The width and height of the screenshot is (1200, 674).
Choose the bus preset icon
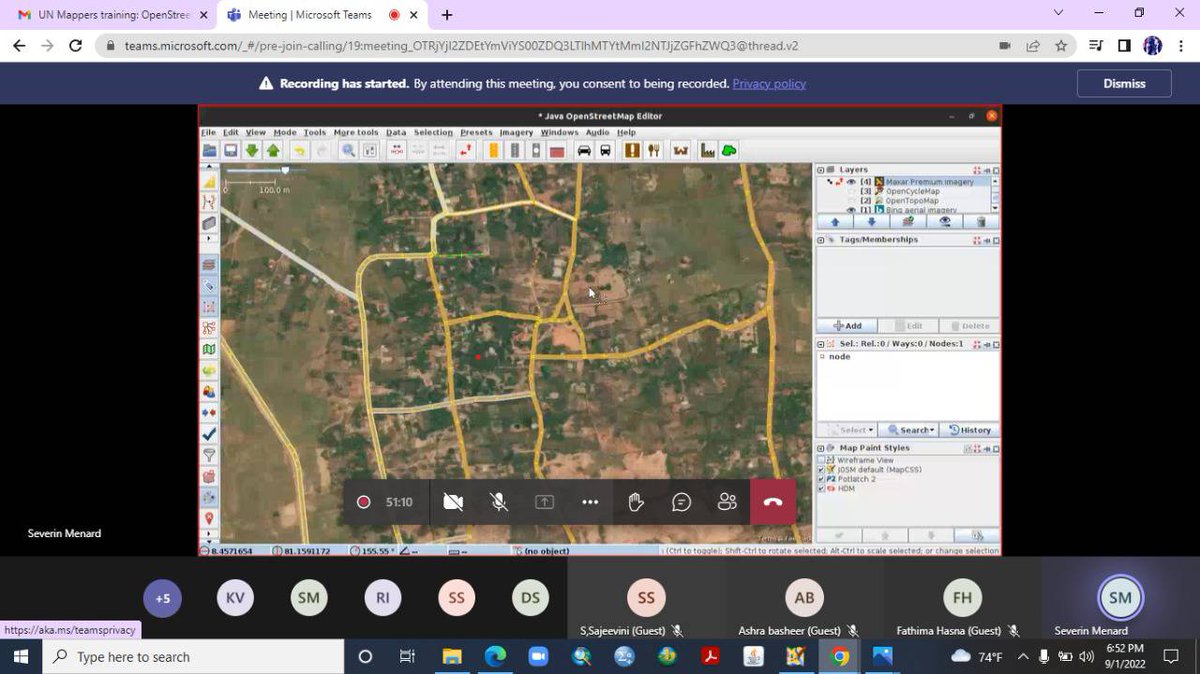(x=605, y=151)
